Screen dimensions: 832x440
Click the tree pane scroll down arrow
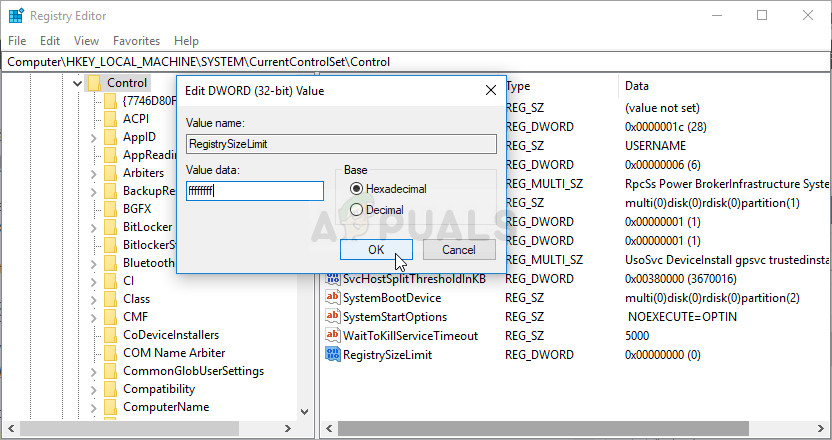[x=305, y=411]
